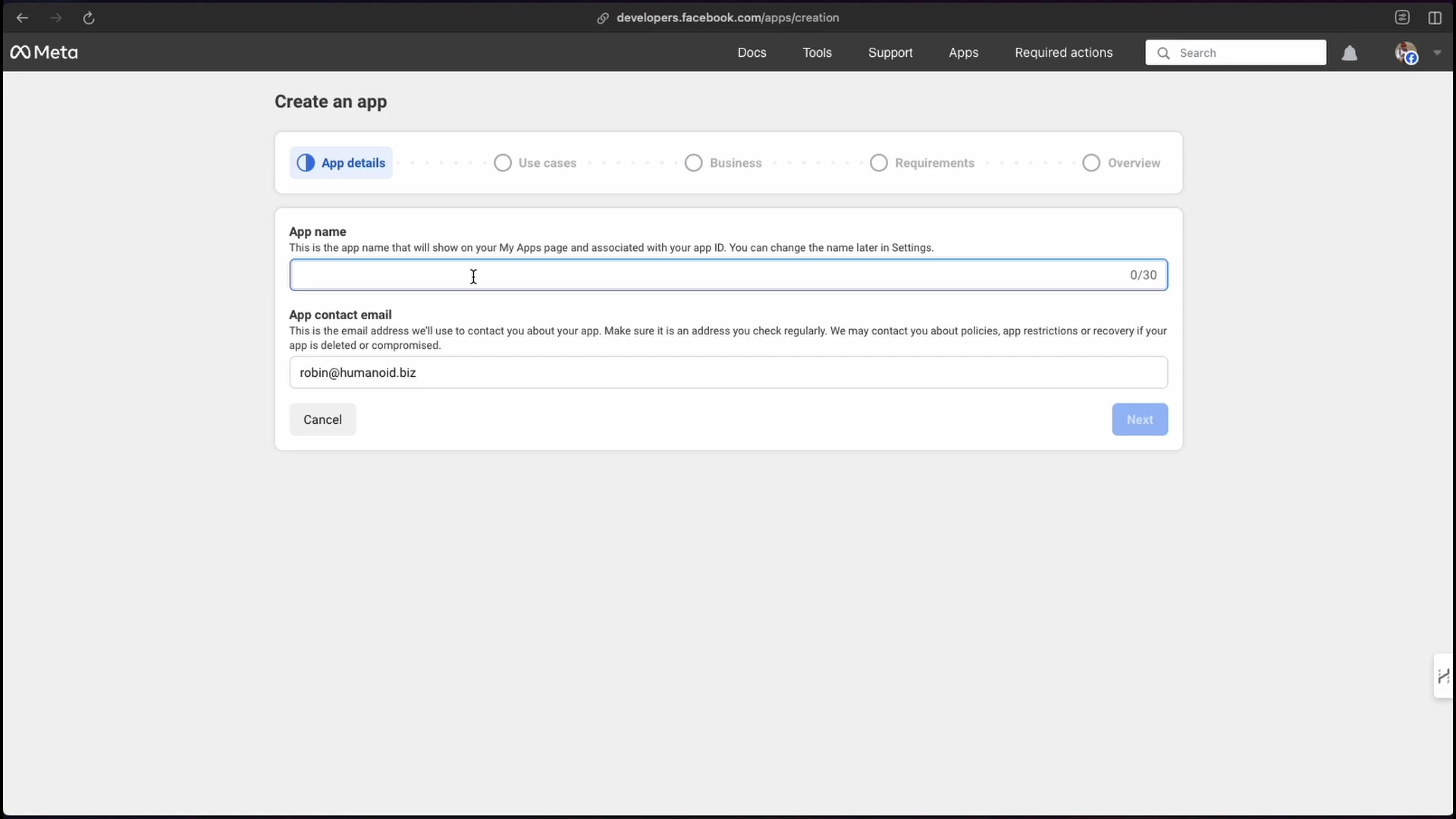
Task: Toggle the browser split view icon
Action: [x=1435, y=17]
